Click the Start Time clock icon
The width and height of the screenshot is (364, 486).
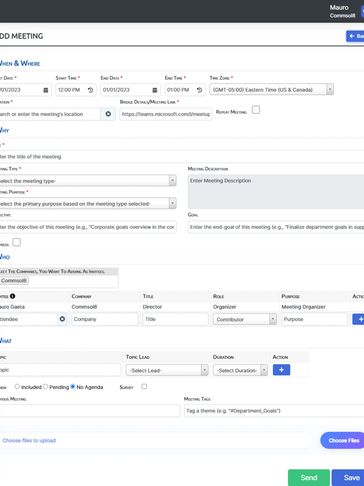click(x=90, y=90)
